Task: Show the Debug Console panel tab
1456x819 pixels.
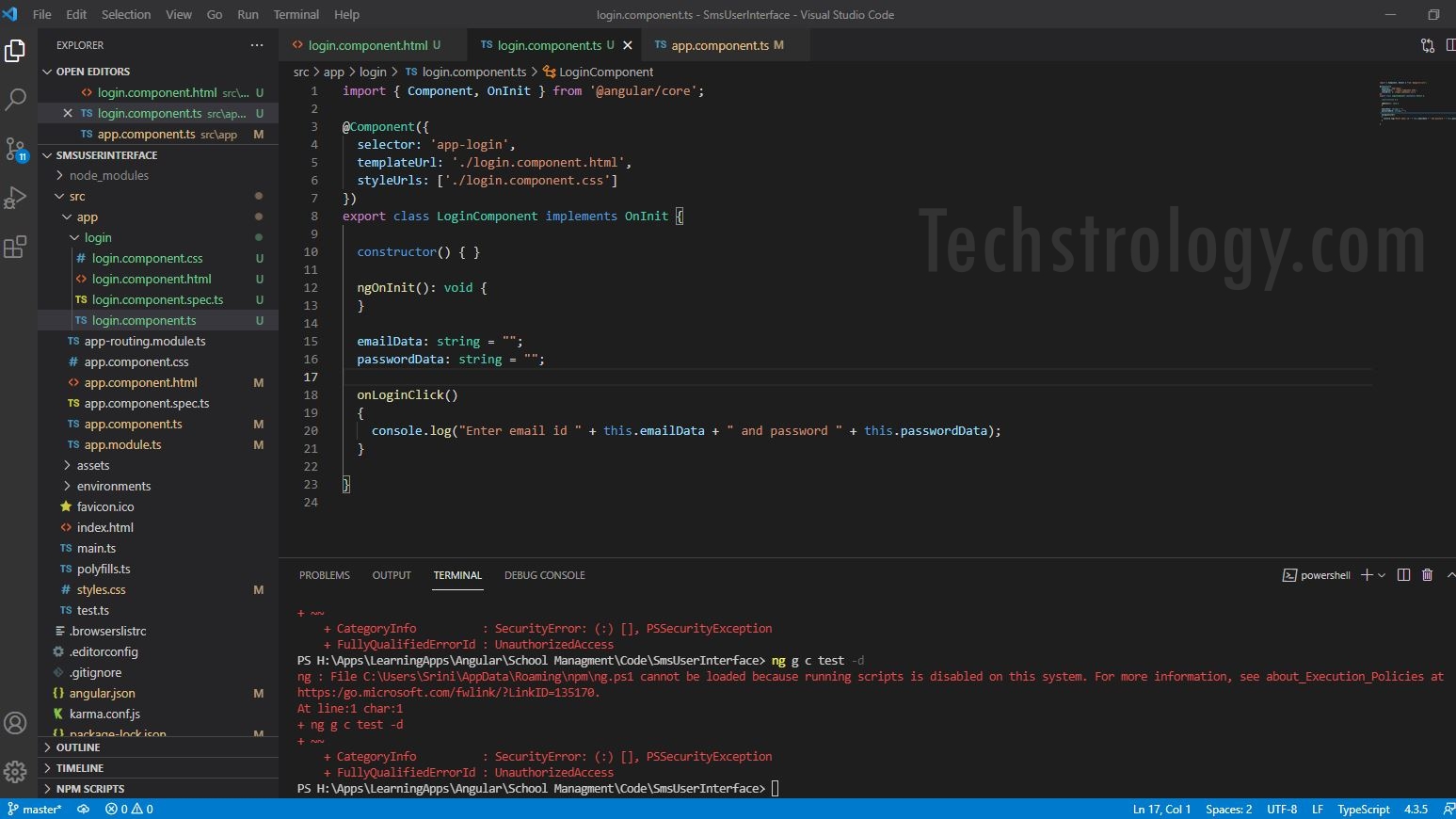Action: [545, 575]
